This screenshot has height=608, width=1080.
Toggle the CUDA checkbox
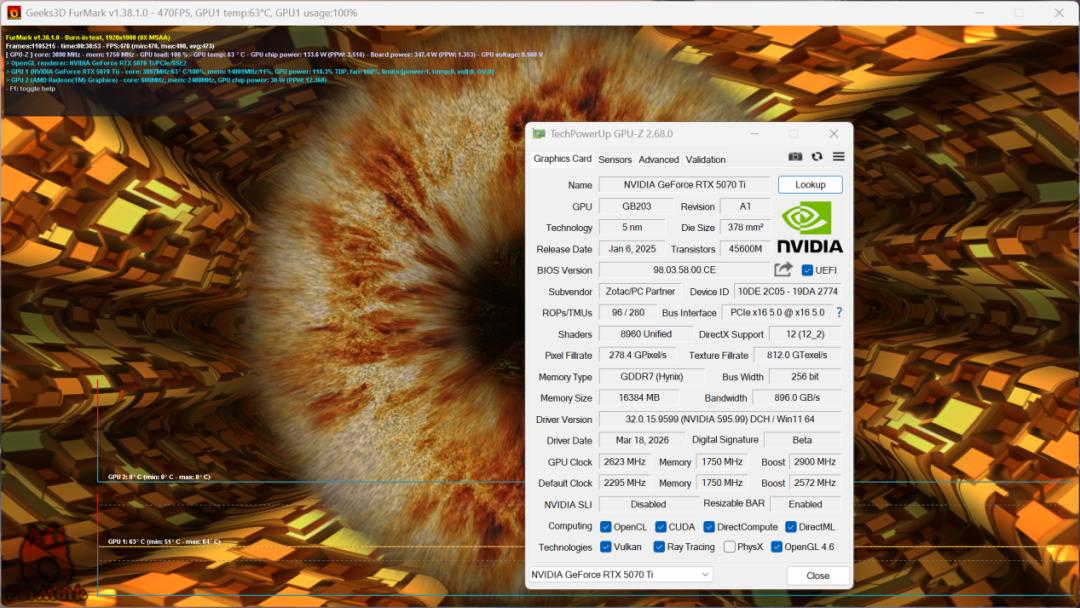[661, 527]
